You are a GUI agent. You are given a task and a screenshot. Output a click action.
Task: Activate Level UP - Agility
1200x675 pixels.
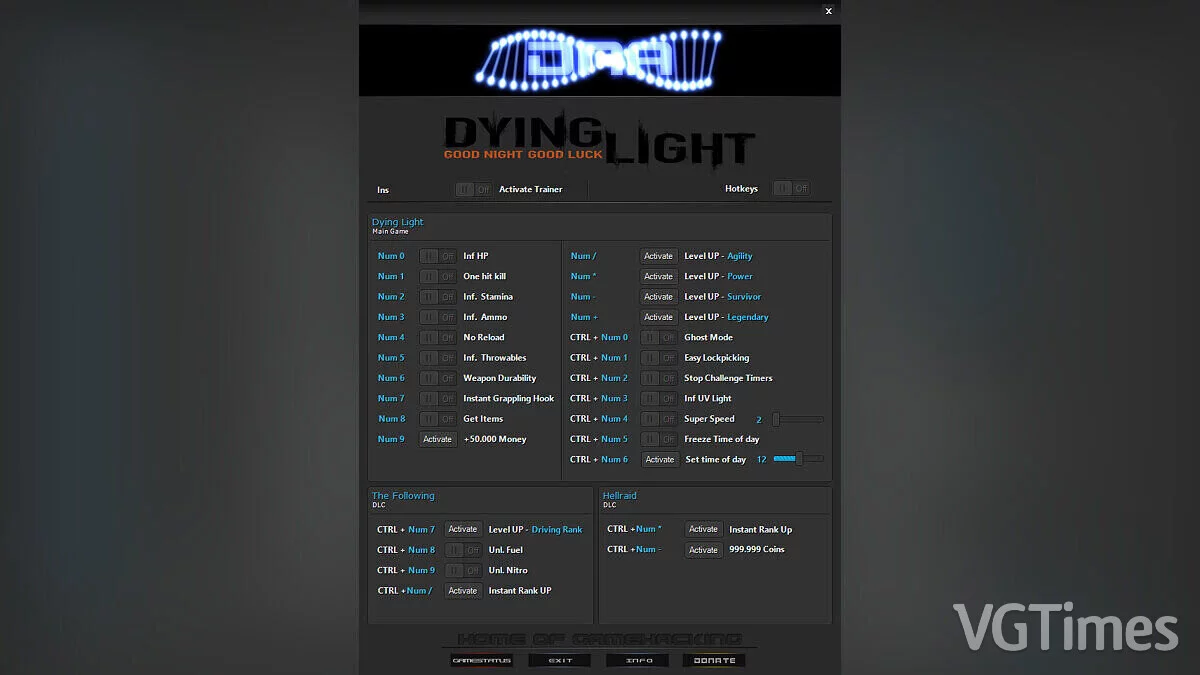658,255
